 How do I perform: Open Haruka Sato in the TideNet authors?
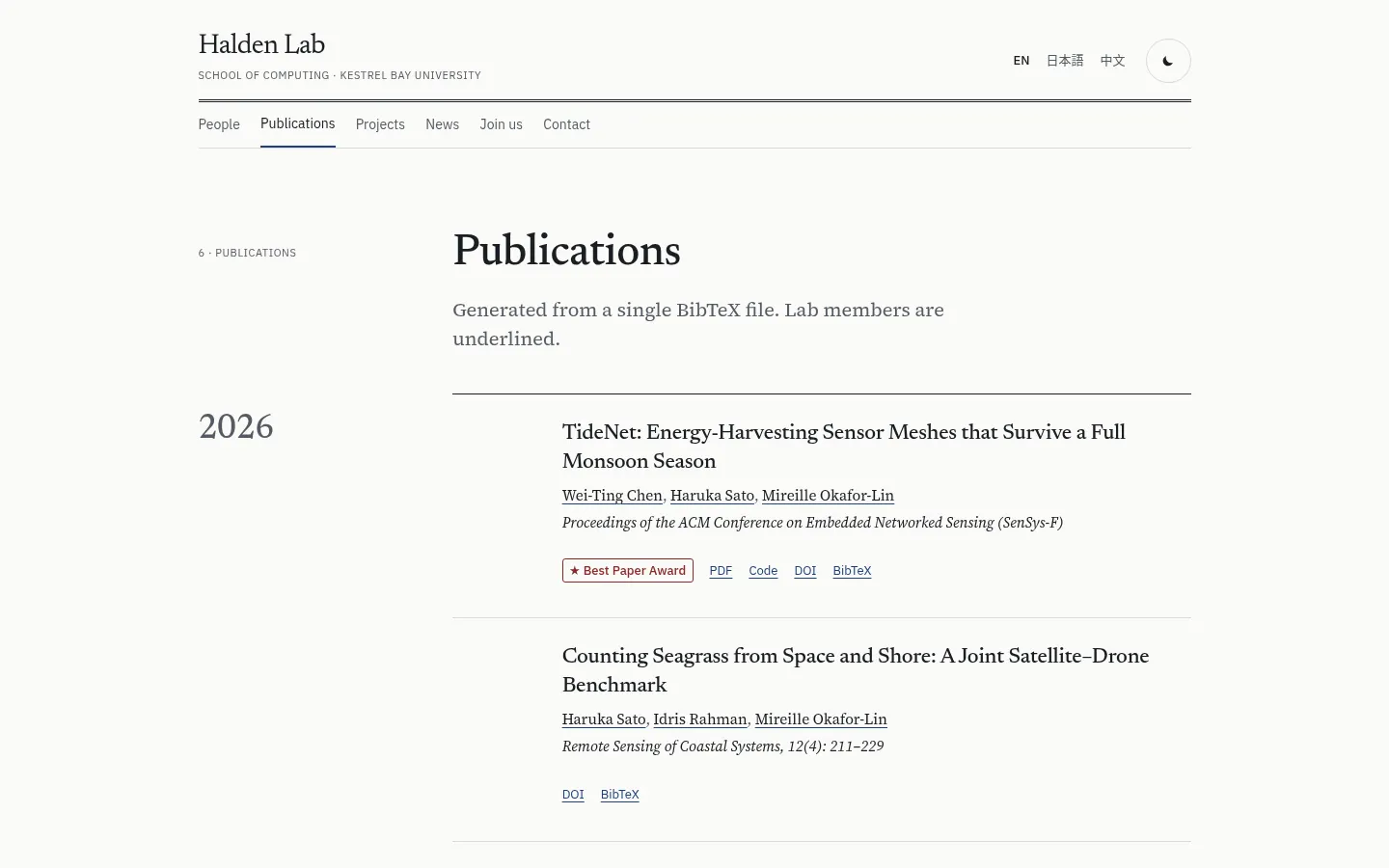click(712, 496)
